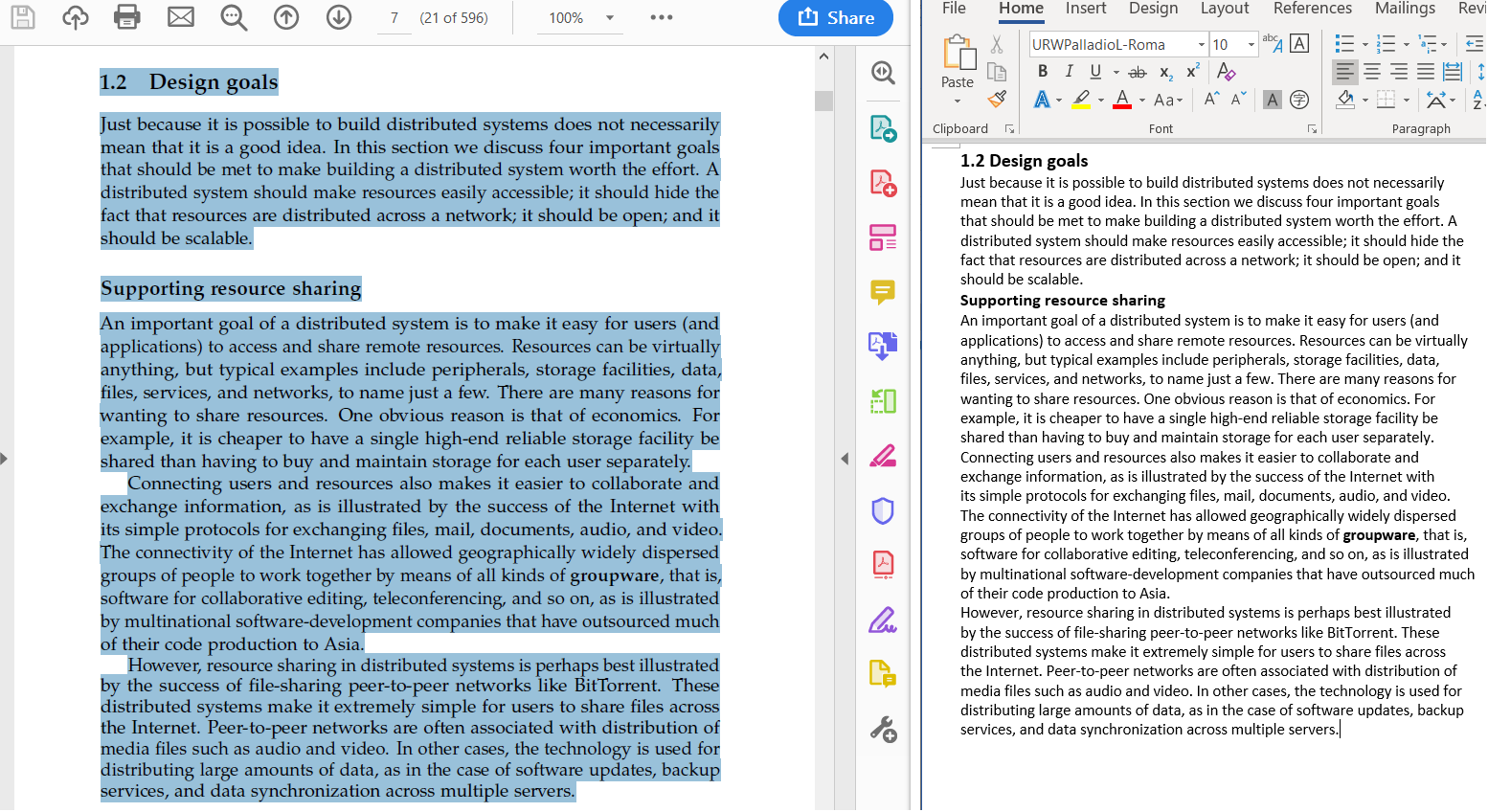Collapse the Acrobat right tools pane arrow
This screenshot has width=1488, height=812.
845,459
